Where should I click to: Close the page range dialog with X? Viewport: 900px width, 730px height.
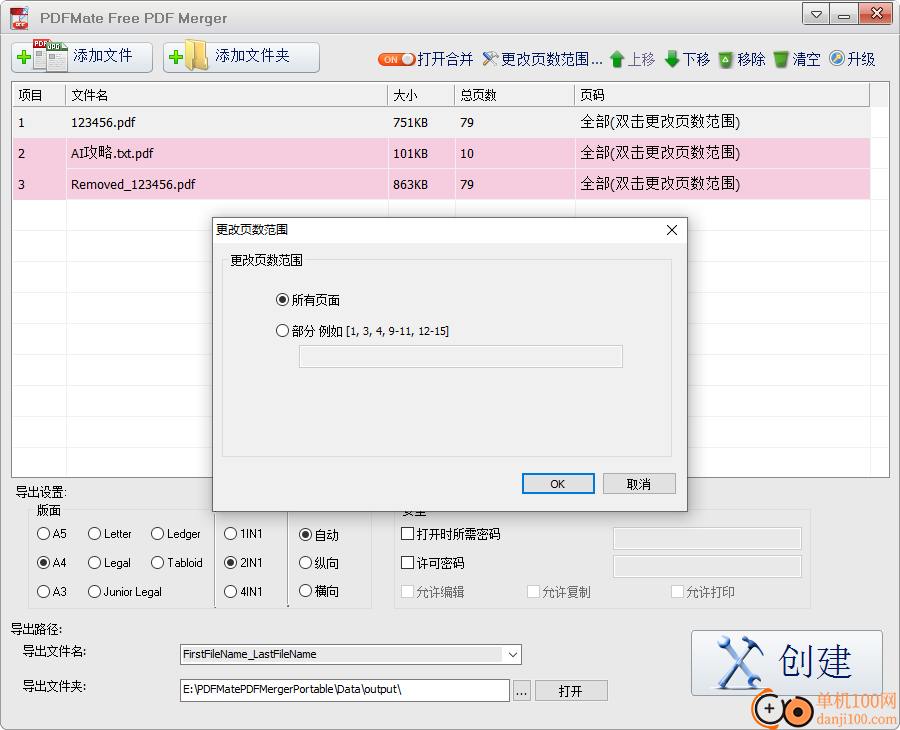(672, 230)
